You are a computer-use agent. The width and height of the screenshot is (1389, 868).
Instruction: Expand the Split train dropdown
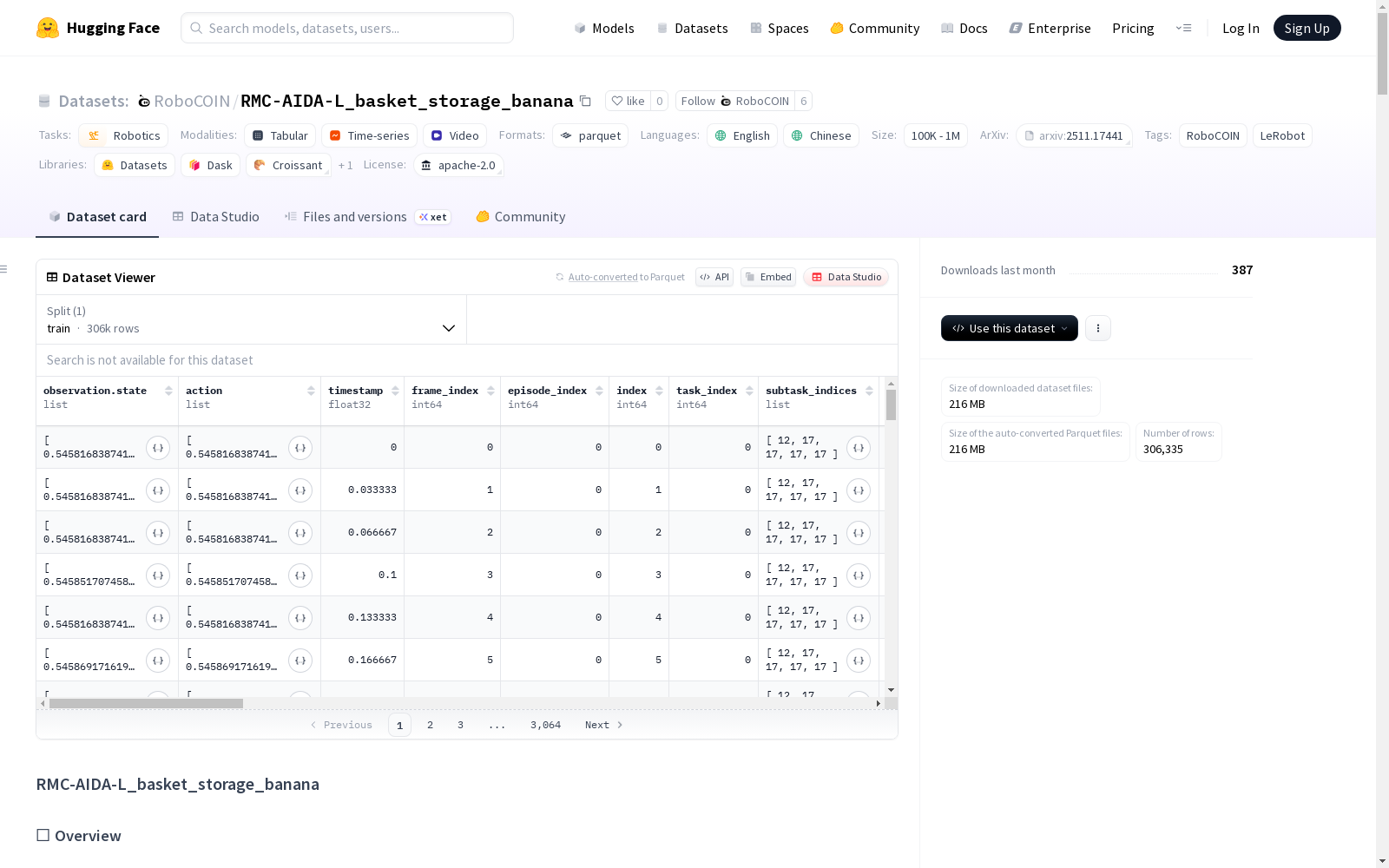251,319
